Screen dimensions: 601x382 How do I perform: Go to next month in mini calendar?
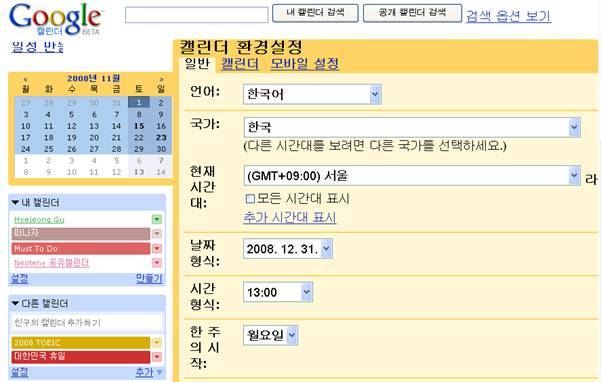[161, 79]
